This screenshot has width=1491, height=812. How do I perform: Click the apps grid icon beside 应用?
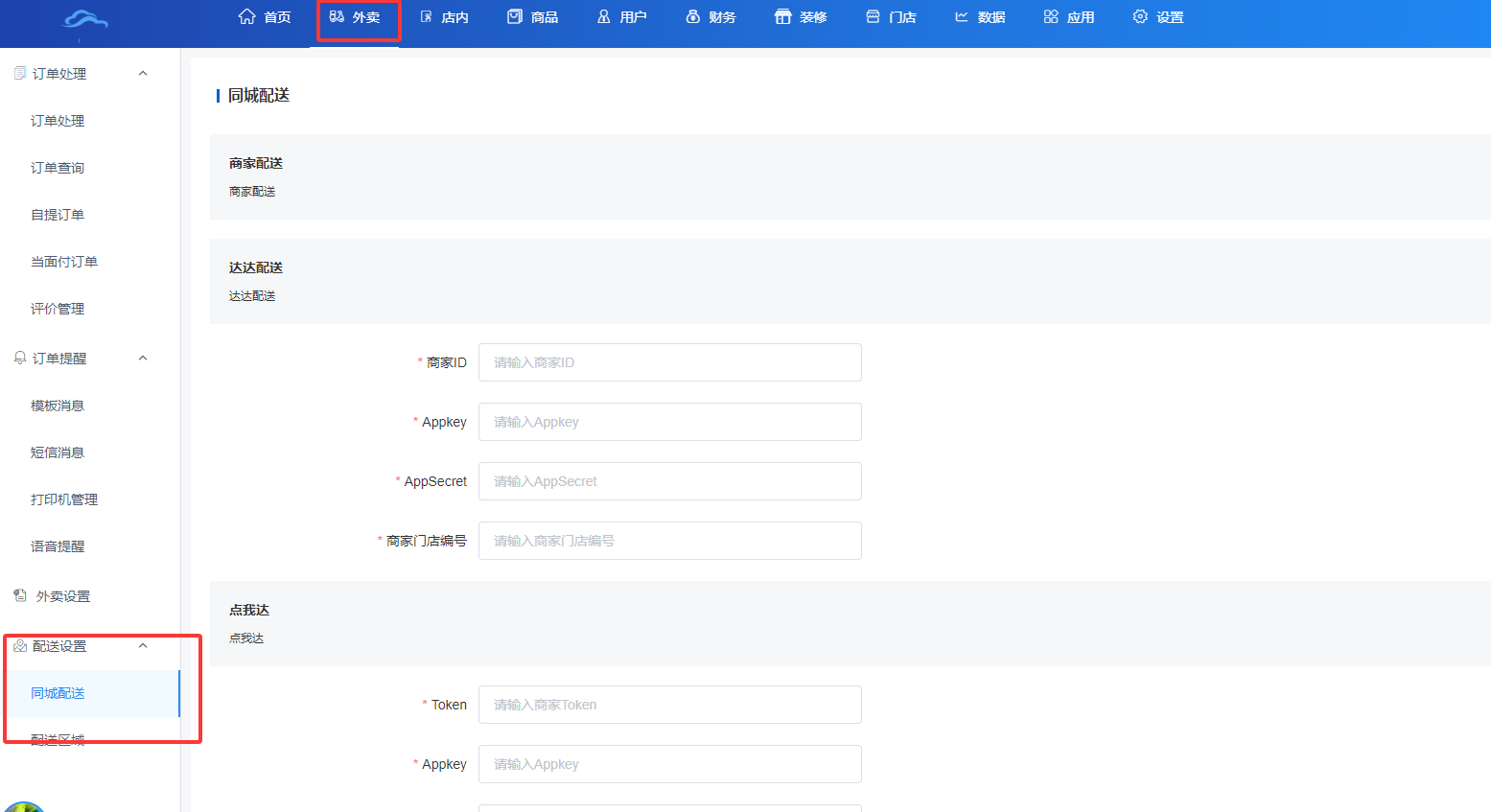point(1051,16)
